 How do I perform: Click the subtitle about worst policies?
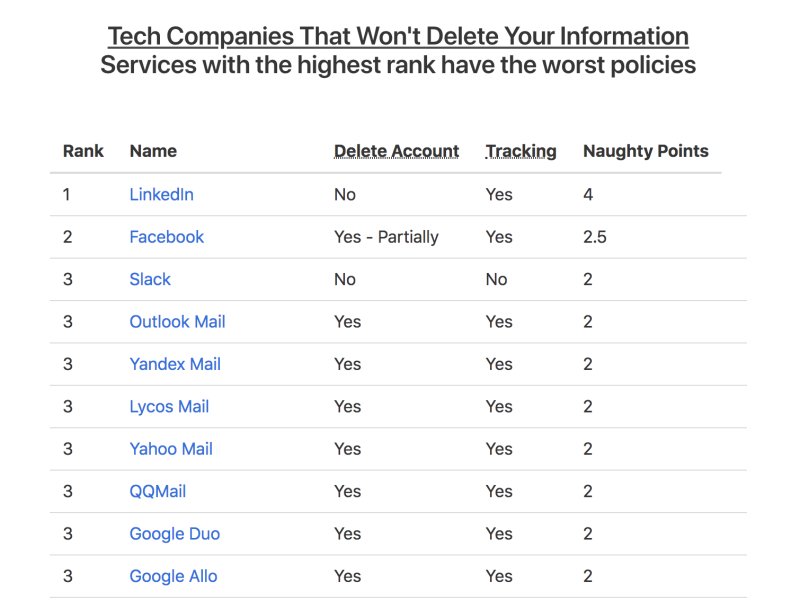click(398, 66)
